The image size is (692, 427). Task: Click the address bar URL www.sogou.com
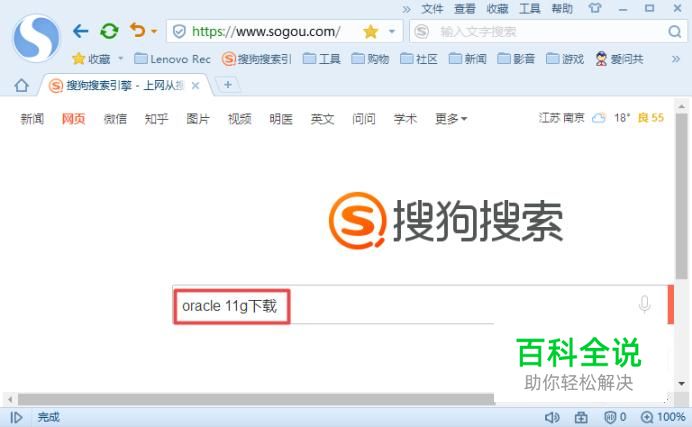click(x=266, y=31)
